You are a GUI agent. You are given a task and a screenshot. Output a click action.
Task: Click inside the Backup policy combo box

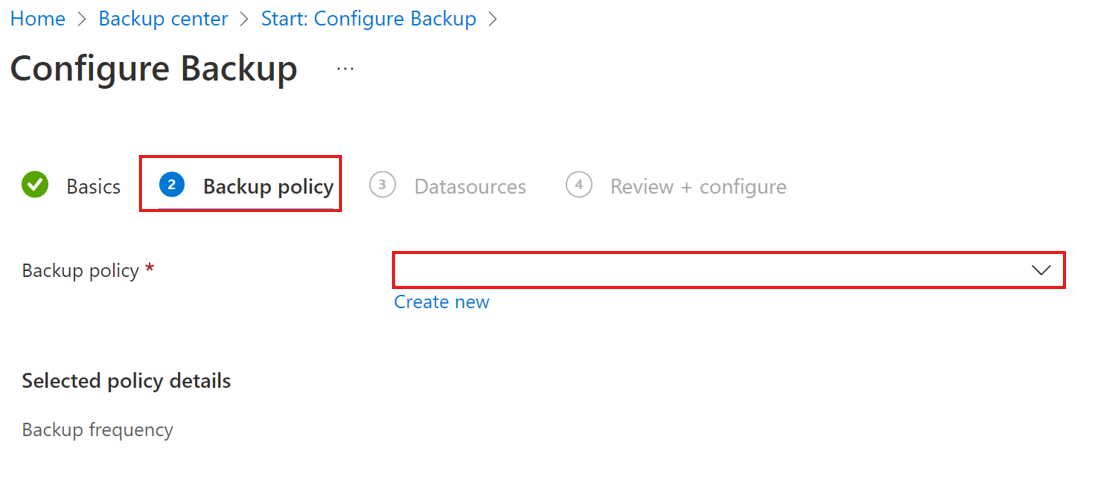700,270
